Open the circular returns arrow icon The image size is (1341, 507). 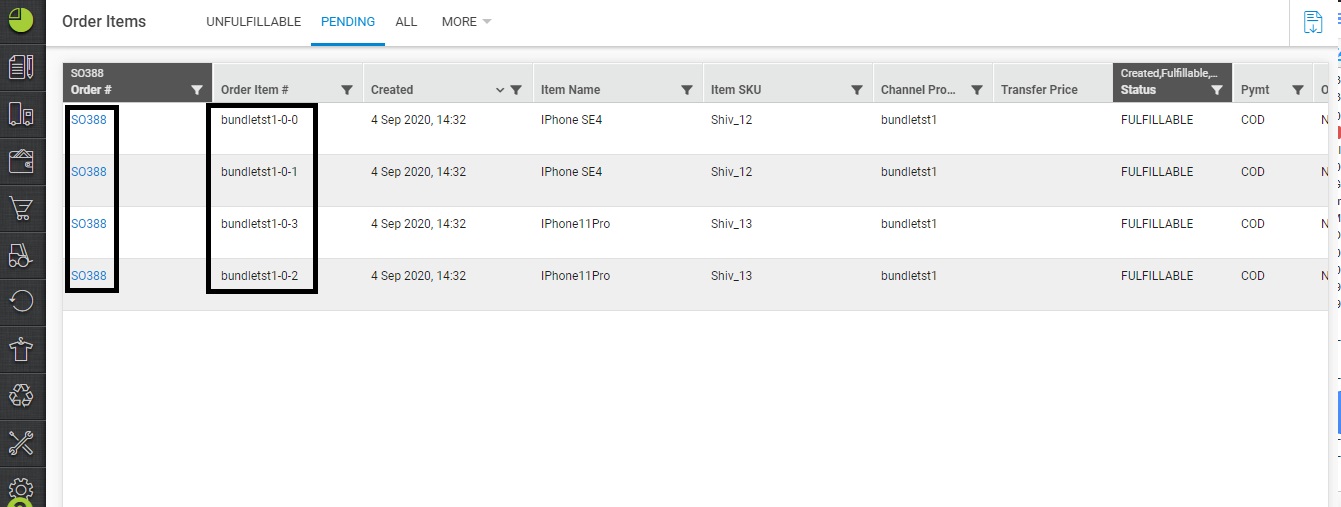pos(21,301)
